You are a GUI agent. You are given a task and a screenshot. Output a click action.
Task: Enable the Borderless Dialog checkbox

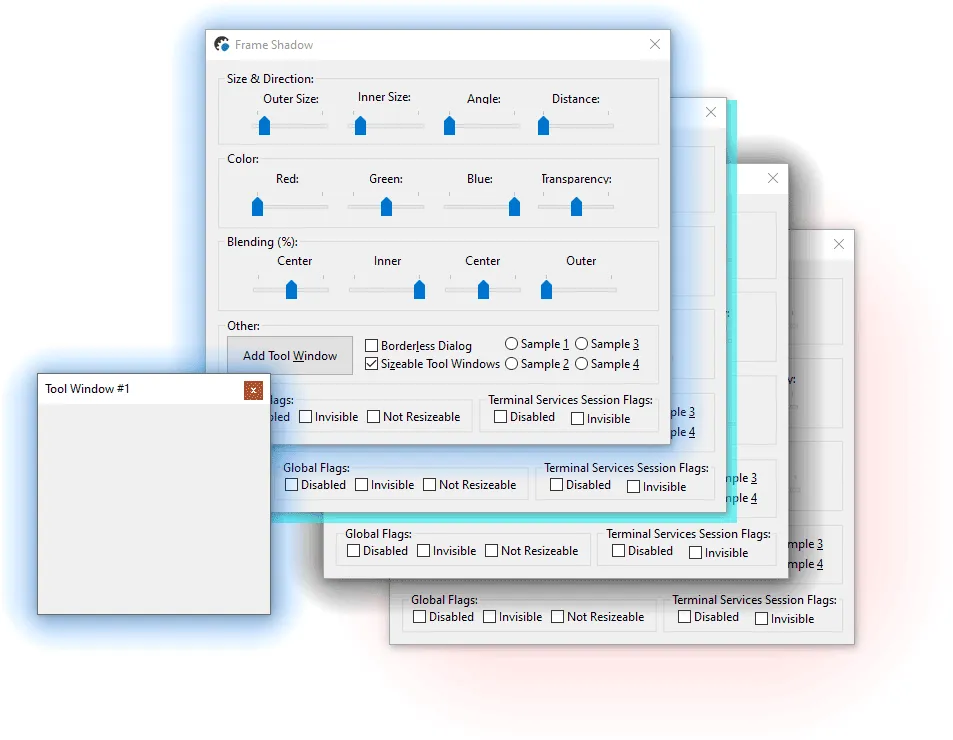pos(372,346)
